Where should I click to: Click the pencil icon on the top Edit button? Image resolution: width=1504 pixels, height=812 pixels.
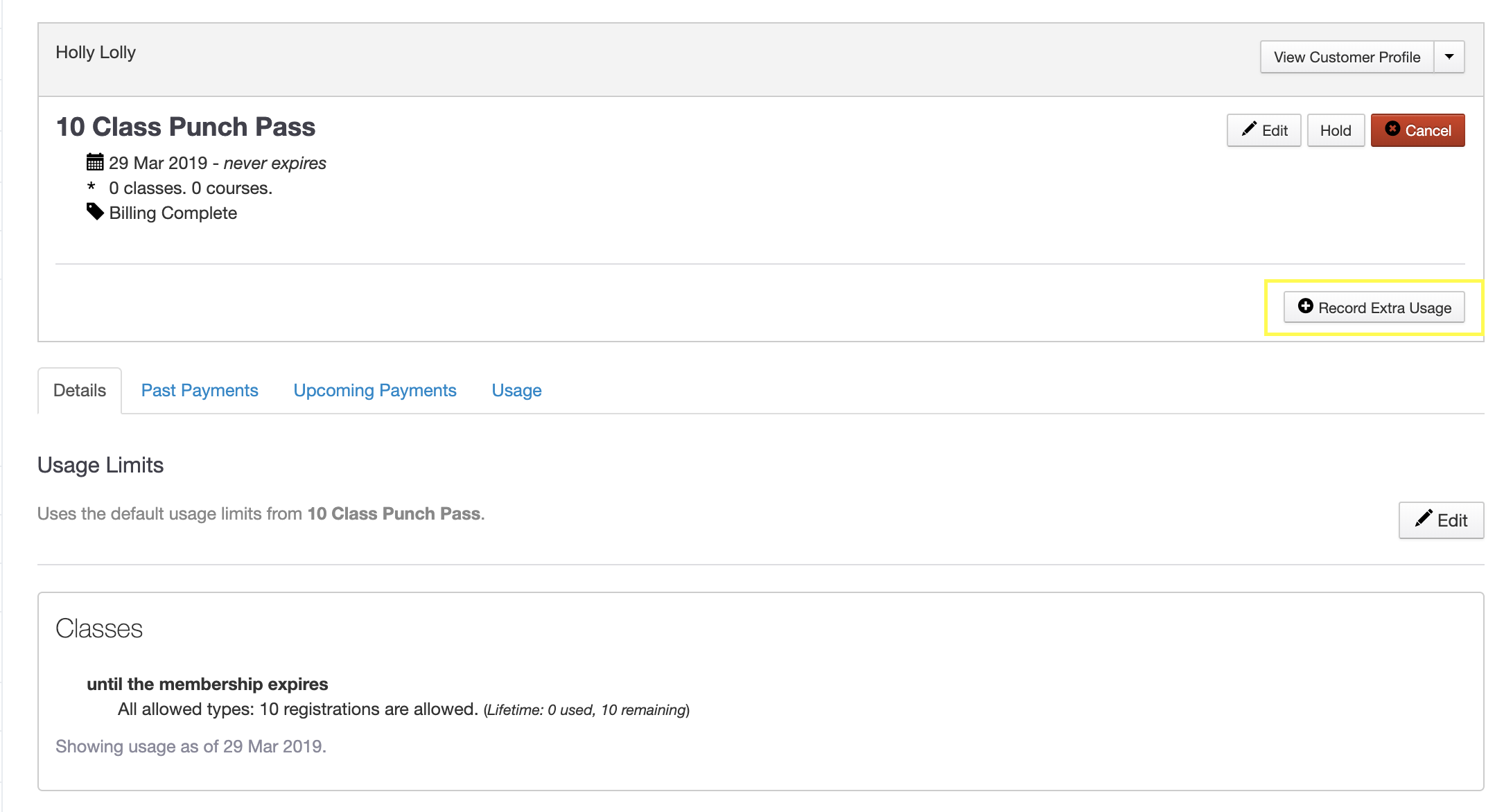[x=1249, y=129]
